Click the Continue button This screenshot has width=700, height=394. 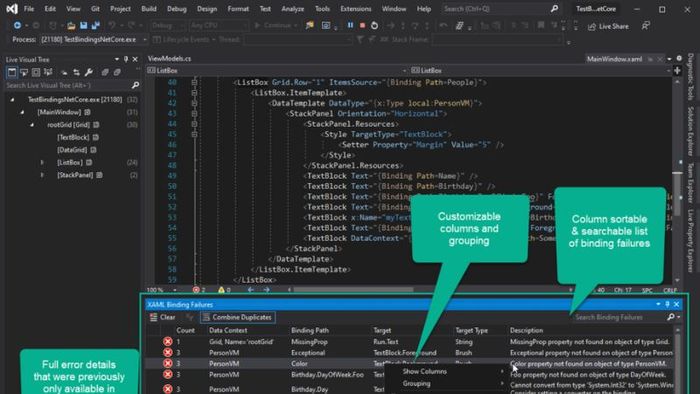(275, 25)
